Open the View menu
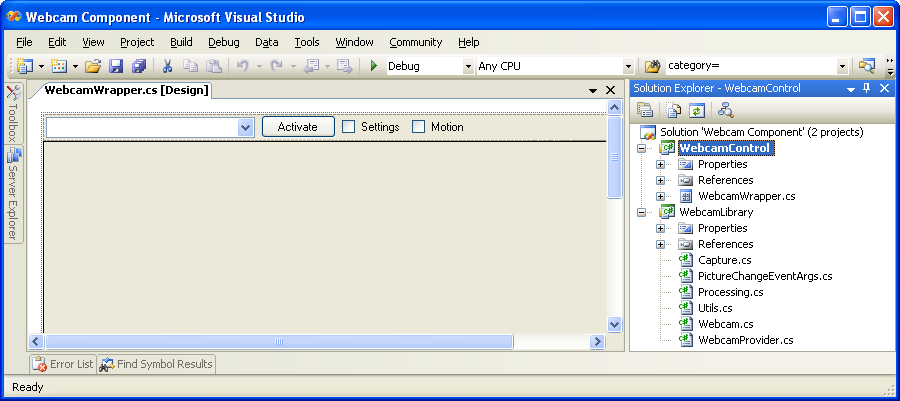Viewport: 900px width, 401px height. coord(93,42)
